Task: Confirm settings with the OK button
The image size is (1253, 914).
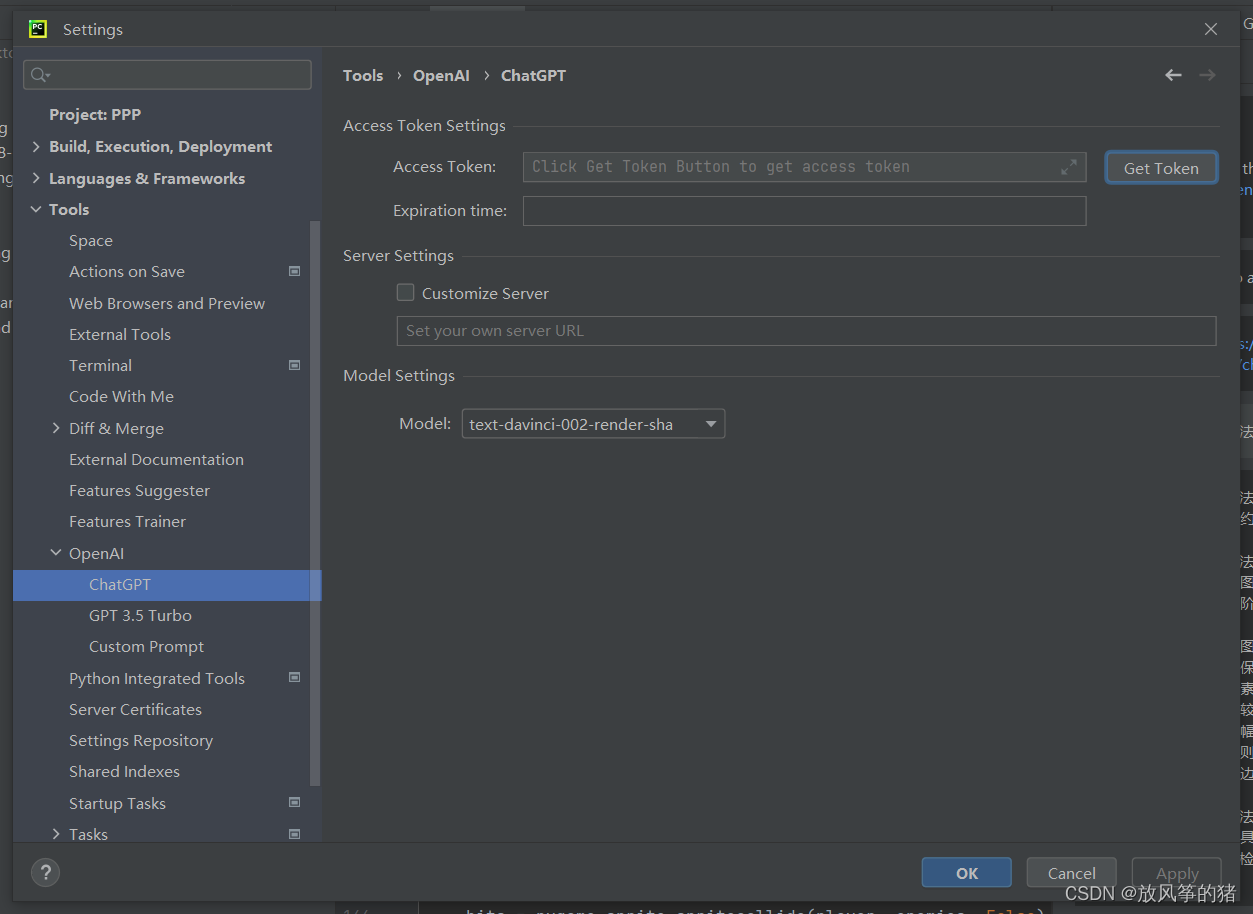Action: (x=966, y=873)
